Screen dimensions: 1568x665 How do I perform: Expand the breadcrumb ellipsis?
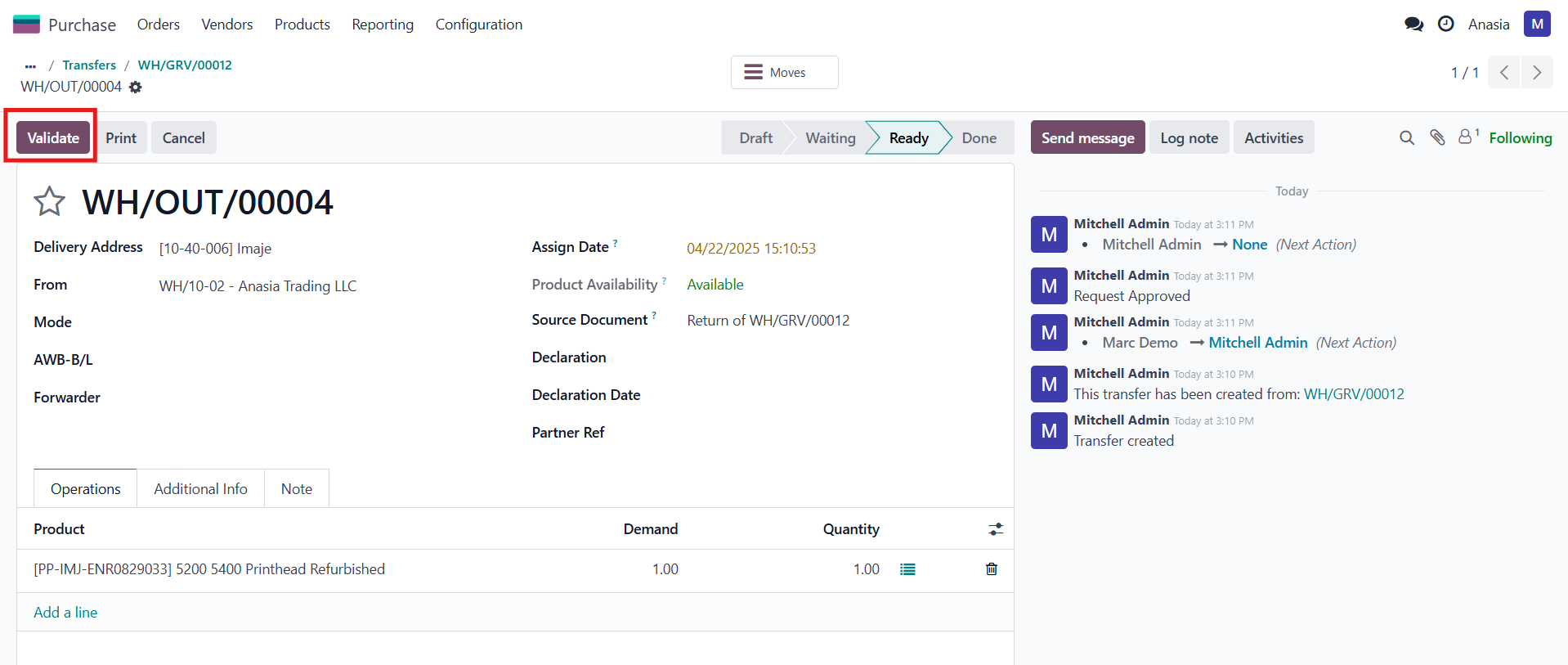pyautogui.click(x=30, y=65)
